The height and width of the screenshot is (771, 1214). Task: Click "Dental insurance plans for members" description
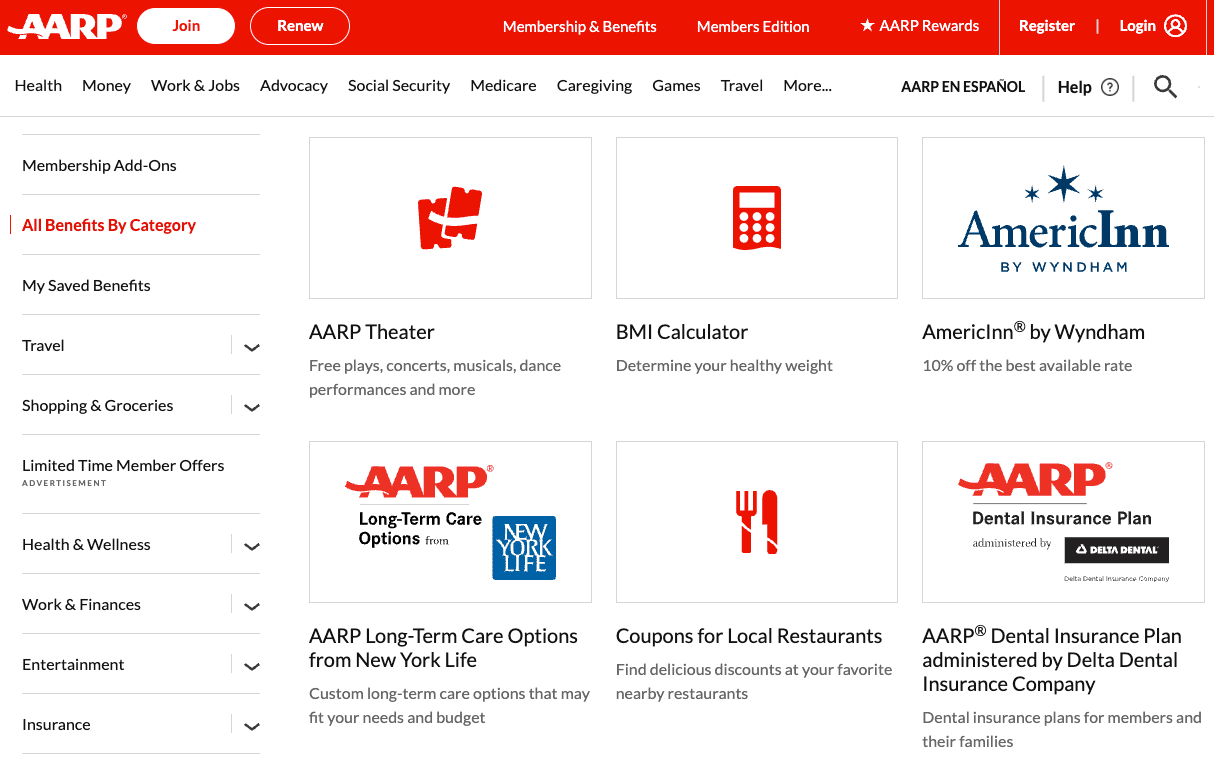(1062, 730)
